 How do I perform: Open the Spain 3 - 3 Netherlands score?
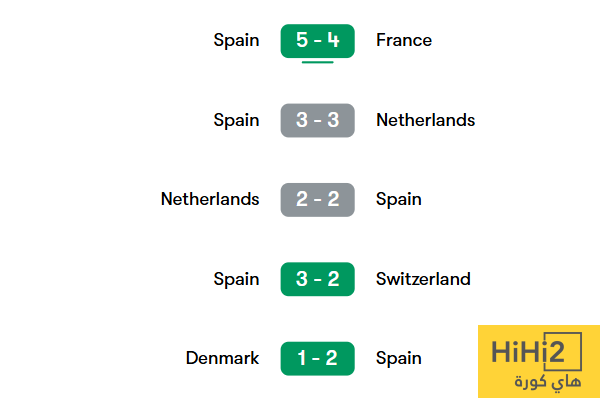317,120
